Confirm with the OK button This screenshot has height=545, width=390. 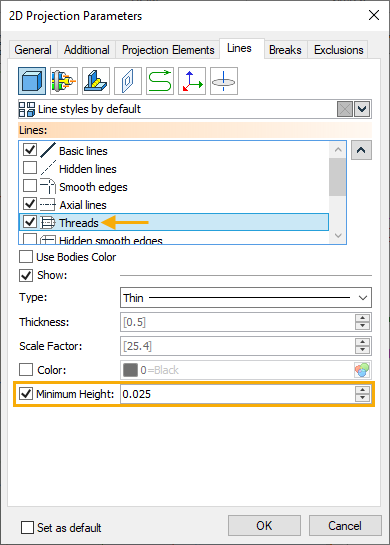tap(265, 526)
